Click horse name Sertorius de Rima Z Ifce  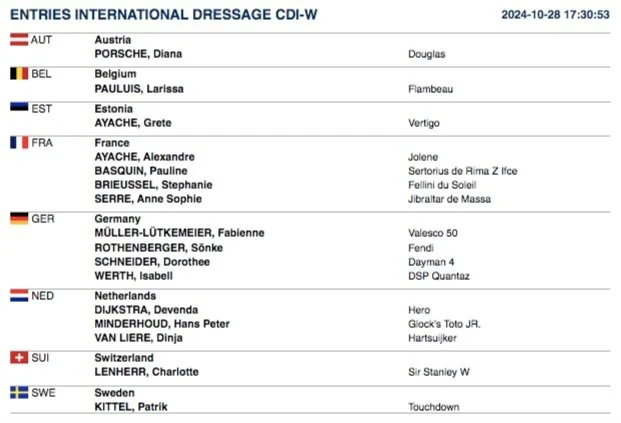463,171
